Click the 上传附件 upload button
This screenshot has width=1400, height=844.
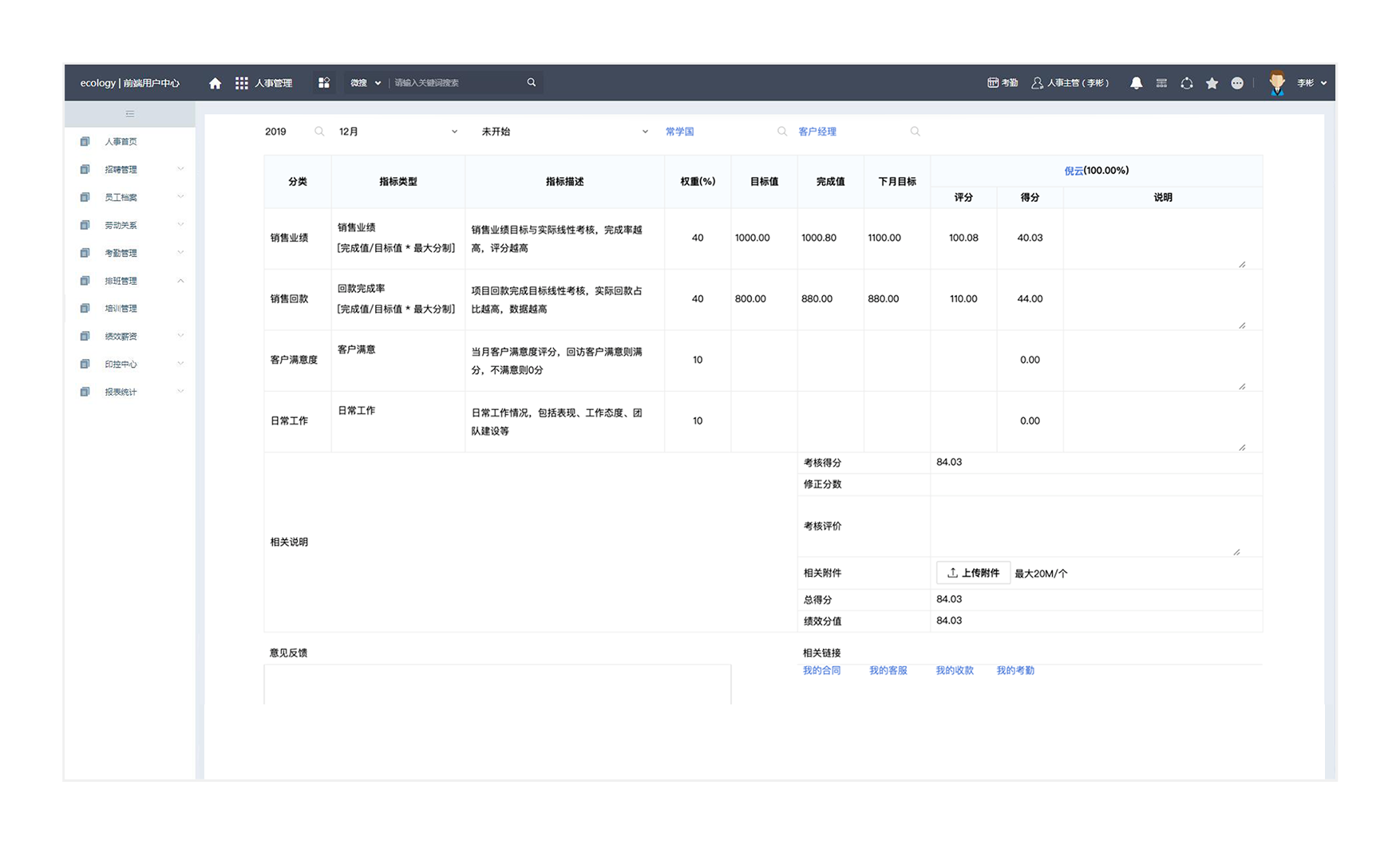pyautogui.click(x=973, y=573)
